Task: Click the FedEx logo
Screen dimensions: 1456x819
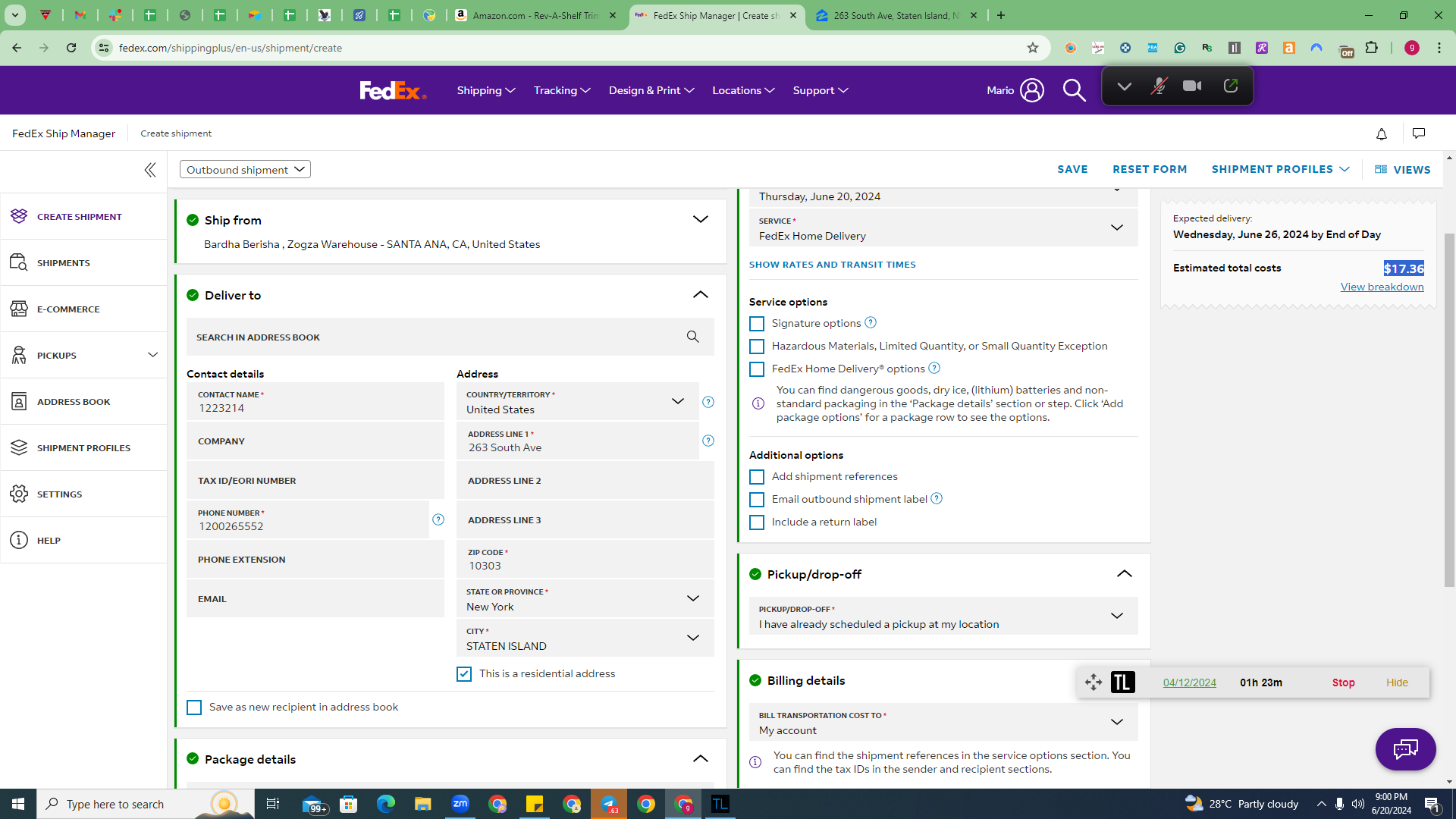Action: (x=393, y=90)
